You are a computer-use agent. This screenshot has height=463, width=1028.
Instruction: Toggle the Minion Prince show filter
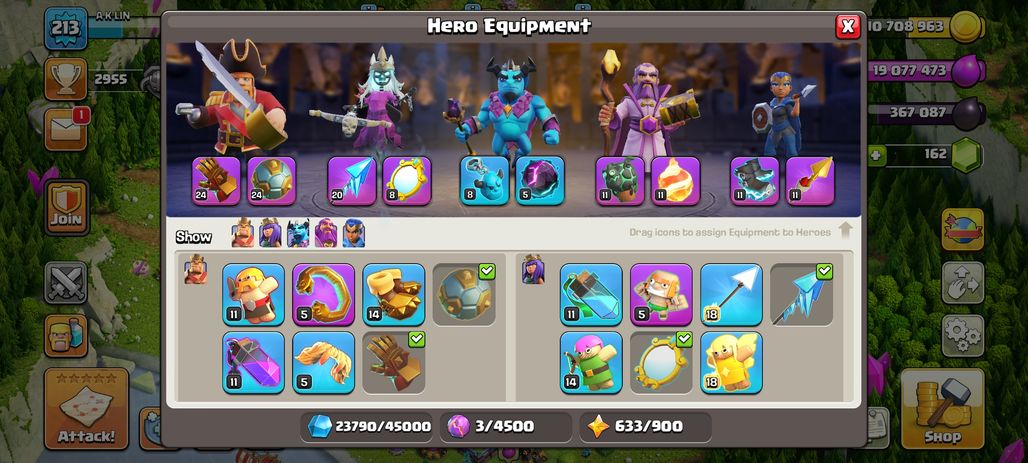click(x=298, y=233)
